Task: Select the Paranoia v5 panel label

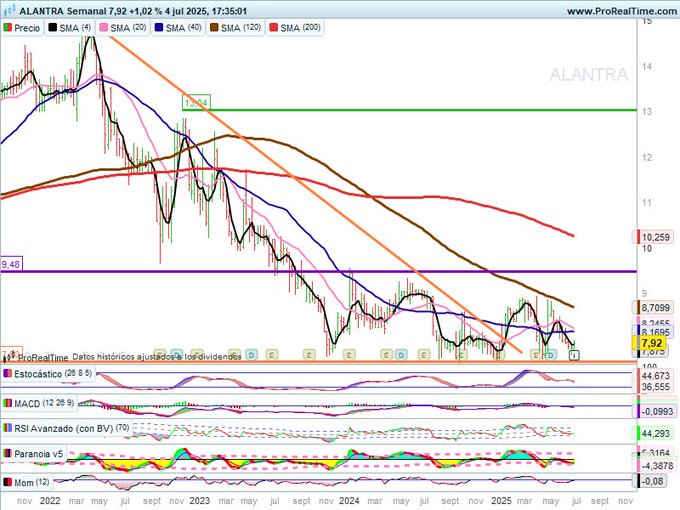Action: coord(39,454)
